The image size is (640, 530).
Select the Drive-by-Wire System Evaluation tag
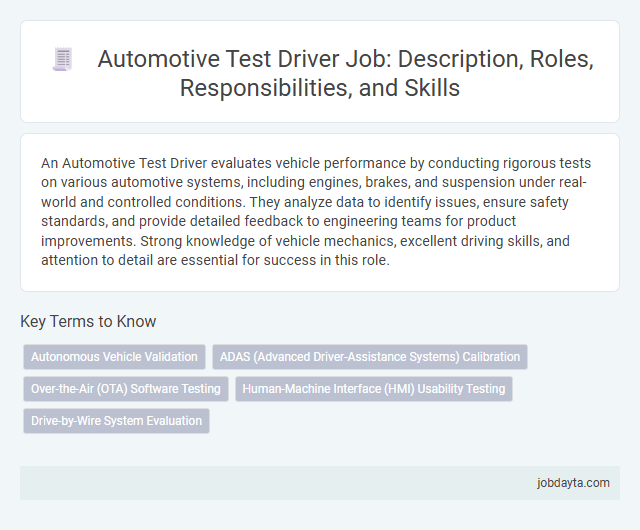tap(116, 421)
